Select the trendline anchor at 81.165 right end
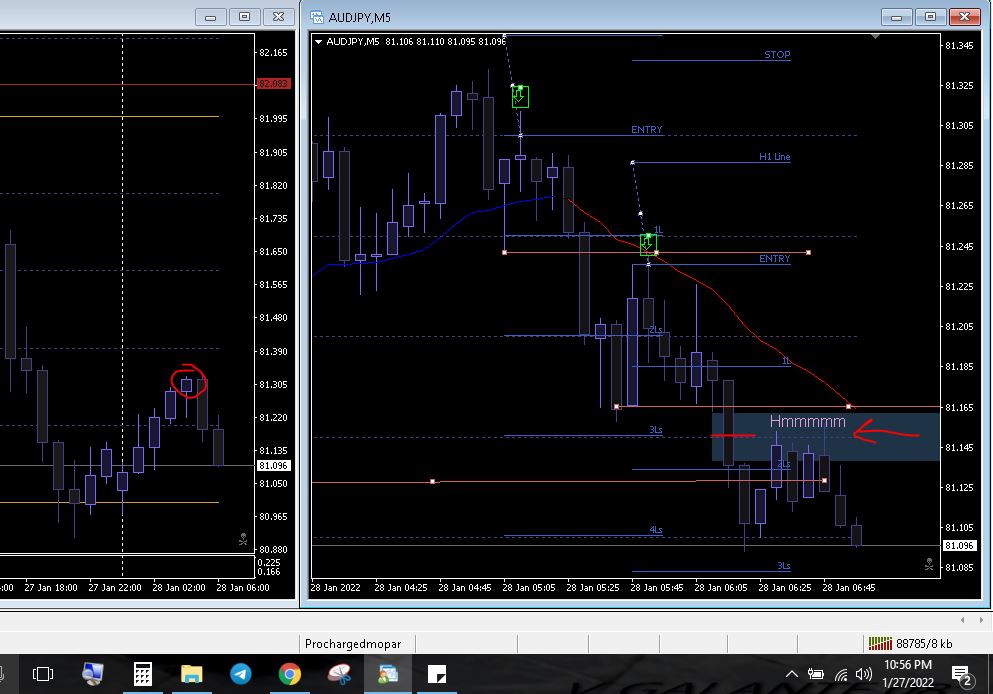 pos(849,406)
